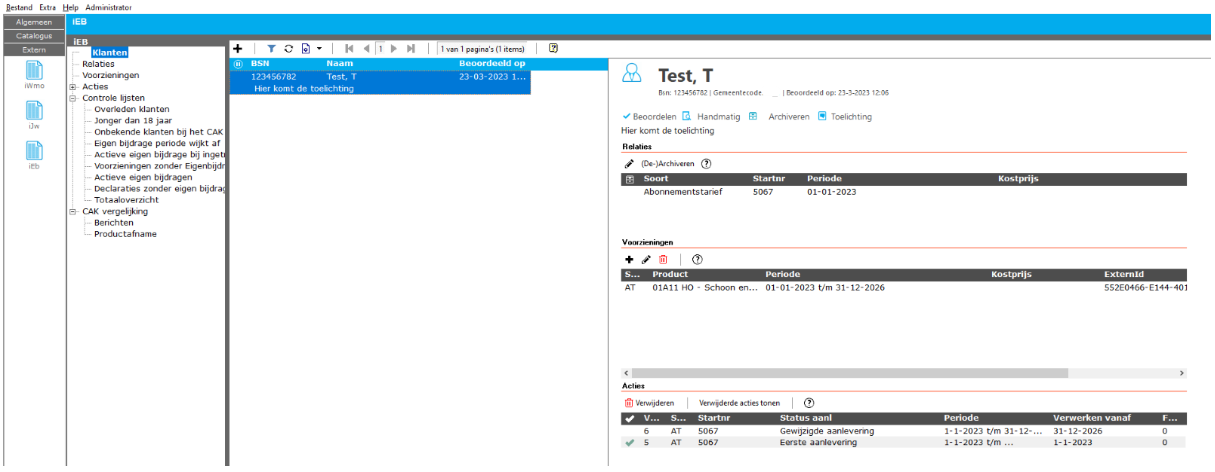Switch to the Catalogus tab
This screenshot has height=472, width=1215.
click(x=33, y=35)
